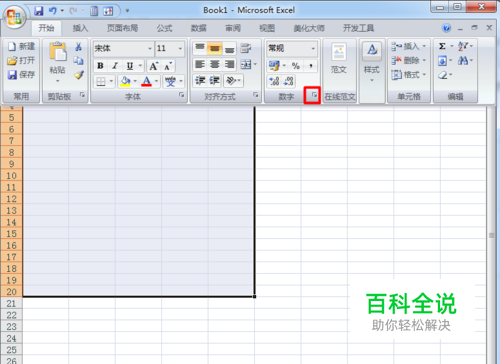The image size is (500, 364).
Task: Toggle bold formatting
Action: [100, 66]
